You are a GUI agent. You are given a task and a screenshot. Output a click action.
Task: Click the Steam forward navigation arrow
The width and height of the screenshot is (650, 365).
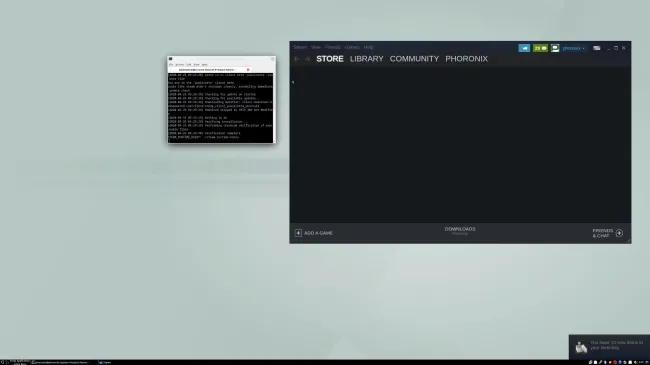pyautogui.click(x=308, y=59)
